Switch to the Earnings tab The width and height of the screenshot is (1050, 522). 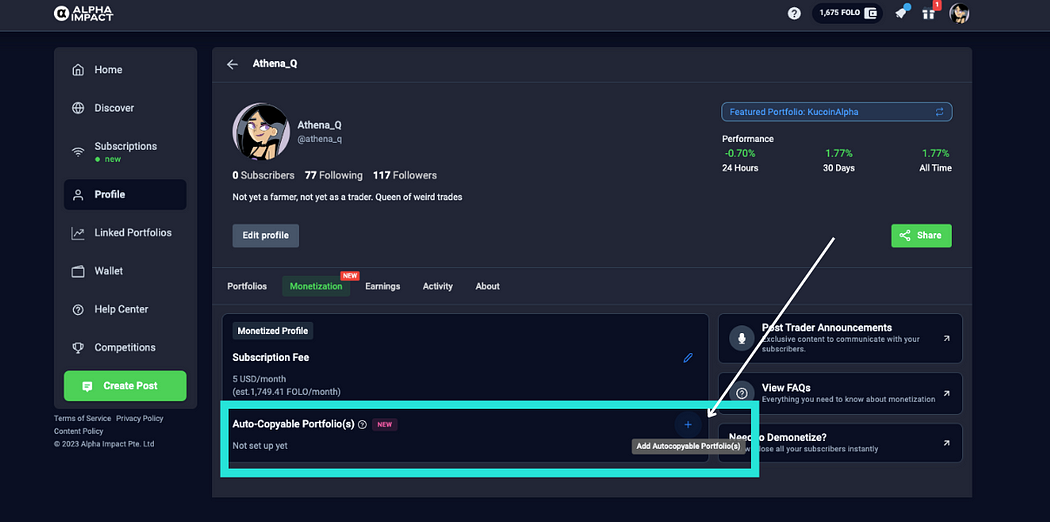[382, 286]
